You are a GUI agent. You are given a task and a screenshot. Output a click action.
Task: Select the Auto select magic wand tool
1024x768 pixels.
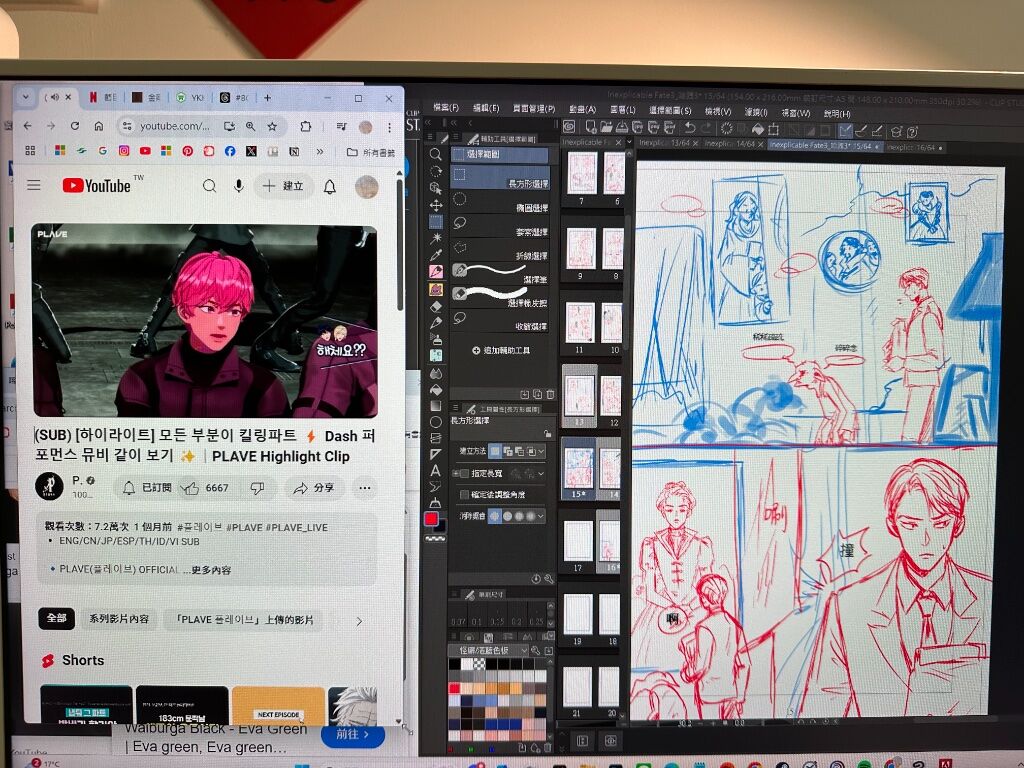click(x=436, y=238)
